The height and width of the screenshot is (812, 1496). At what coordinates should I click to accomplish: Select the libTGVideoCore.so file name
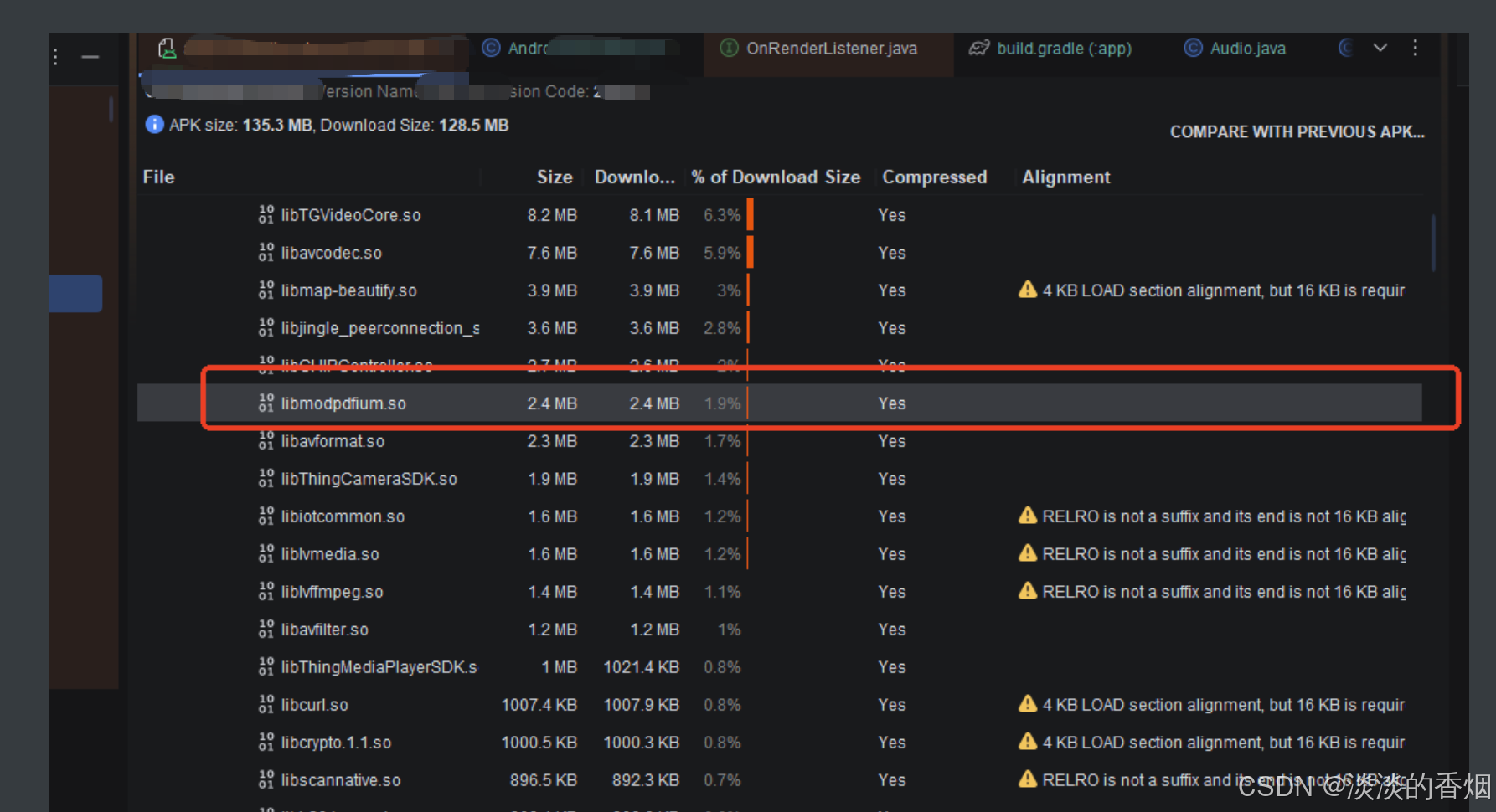pyautogui.click(x=351, y=215)
